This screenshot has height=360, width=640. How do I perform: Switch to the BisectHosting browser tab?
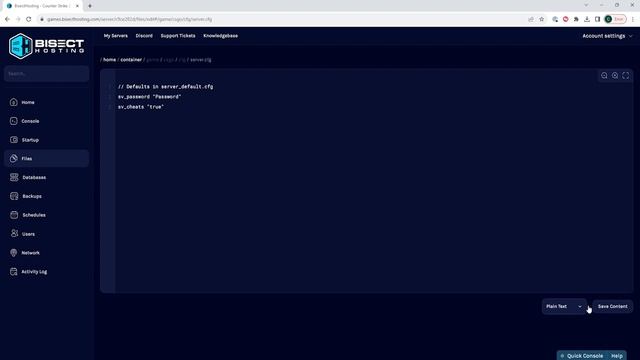click(x=41, y=6)
